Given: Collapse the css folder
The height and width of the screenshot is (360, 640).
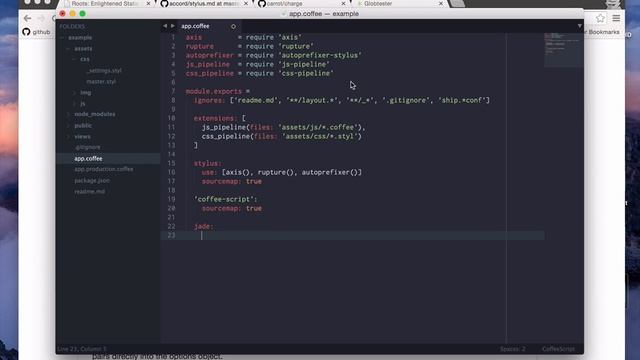Looking at the screenshot, I should [x=74, y=59].
